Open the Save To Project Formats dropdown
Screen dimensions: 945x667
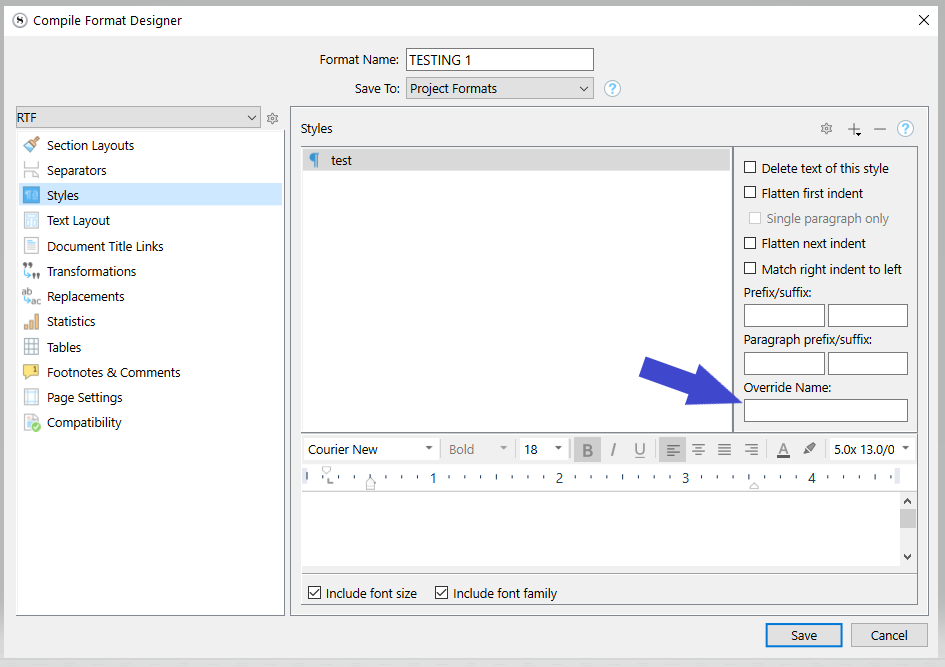click(x=500, y=88)
